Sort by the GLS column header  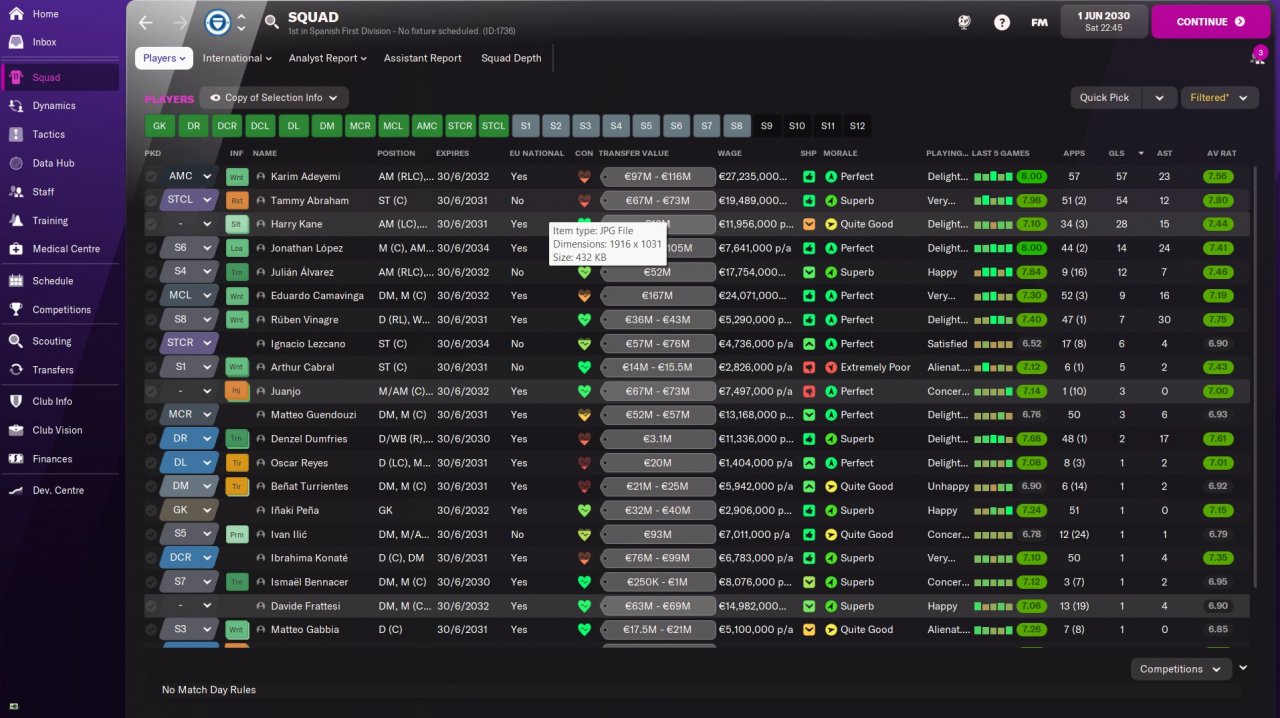(x=1116, y=153)
